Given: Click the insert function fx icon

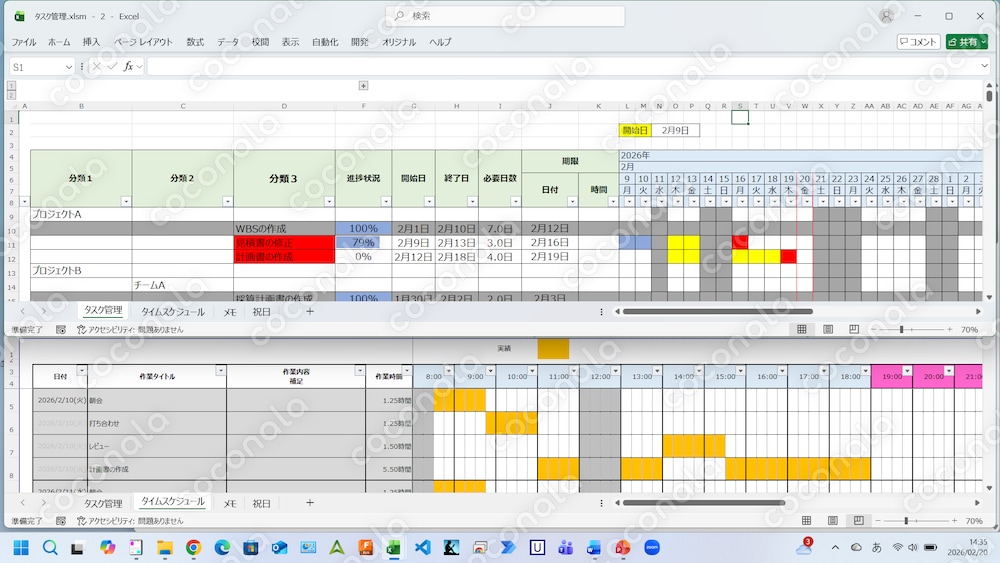Looking at the screenshot, I should tap(128, 66).
